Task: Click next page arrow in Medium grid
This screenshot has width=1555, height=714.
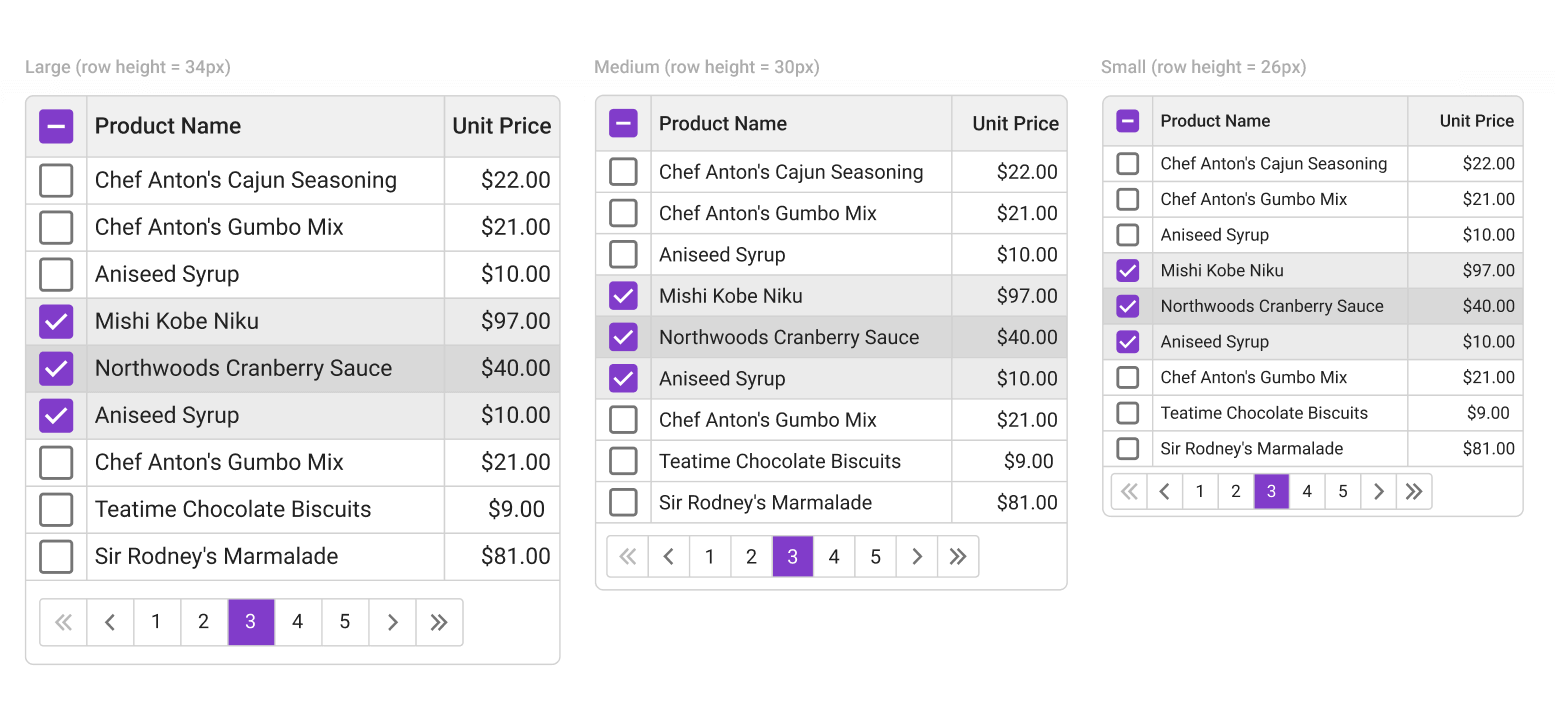Action: [x=916, y=557]
